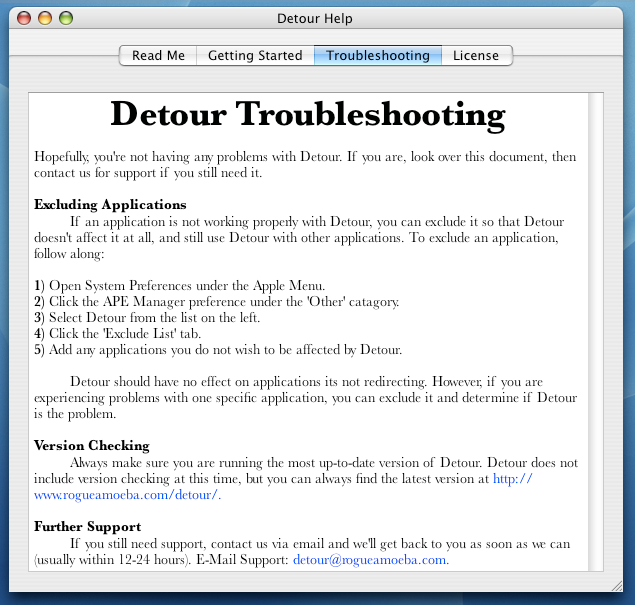The image size is (635, 605).
Task: Show the License tab
Action: [477, 55]
